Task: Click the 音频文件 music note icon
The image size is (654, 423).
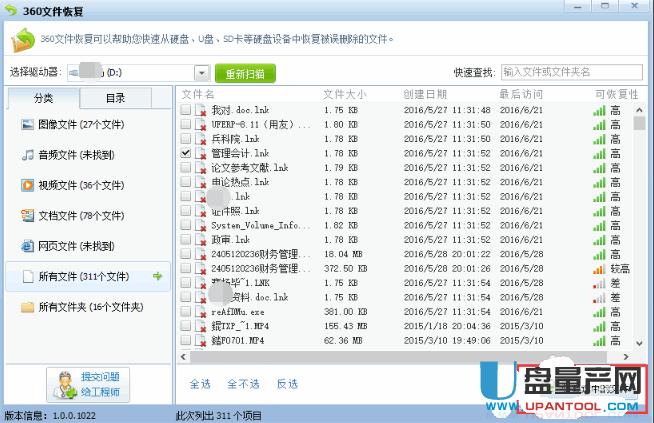Action: point(28,155)
